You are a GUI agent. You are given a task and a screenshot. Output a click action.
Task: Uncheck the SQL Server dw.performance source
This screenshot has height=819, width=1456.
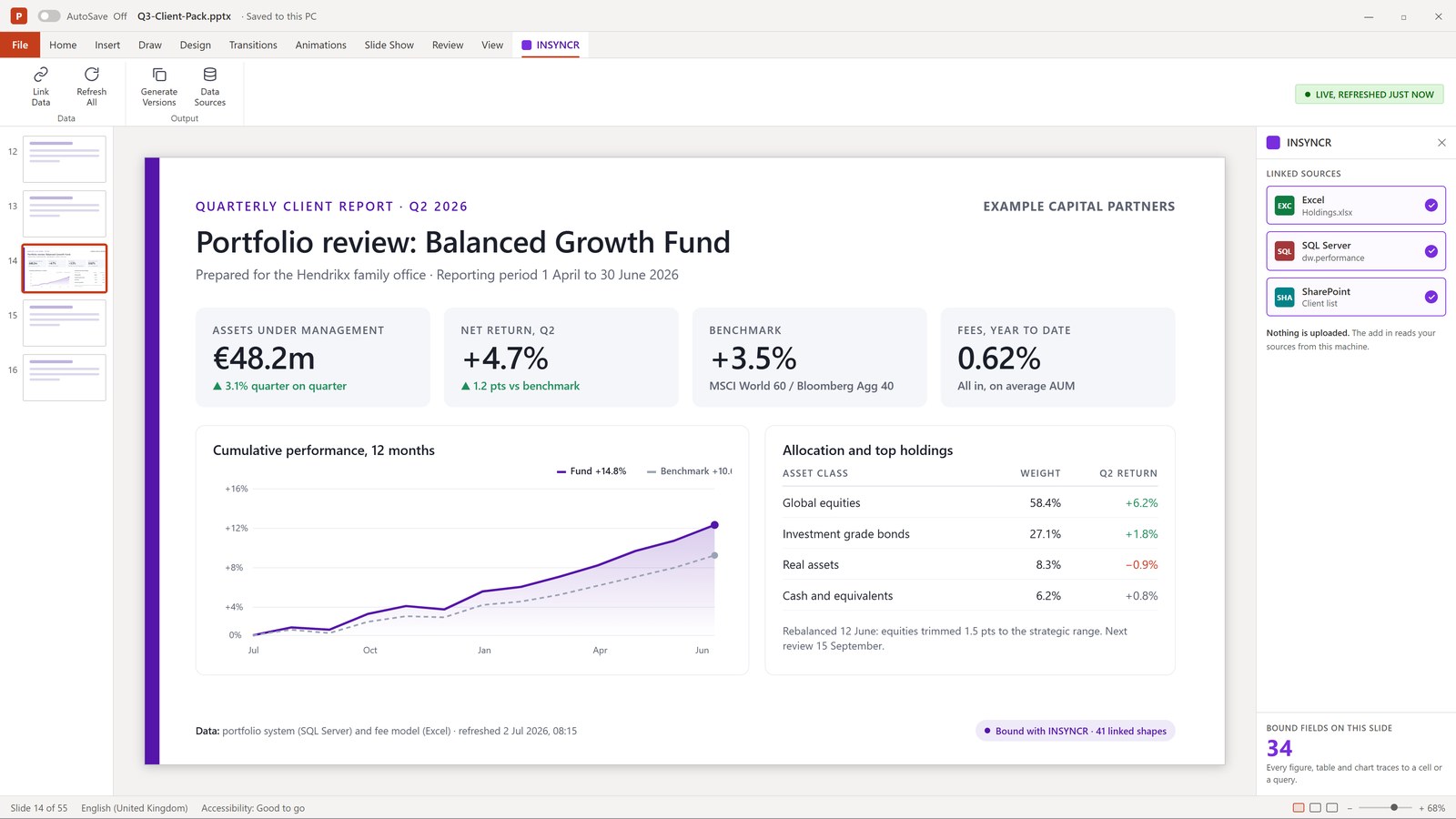[1431, 251]
